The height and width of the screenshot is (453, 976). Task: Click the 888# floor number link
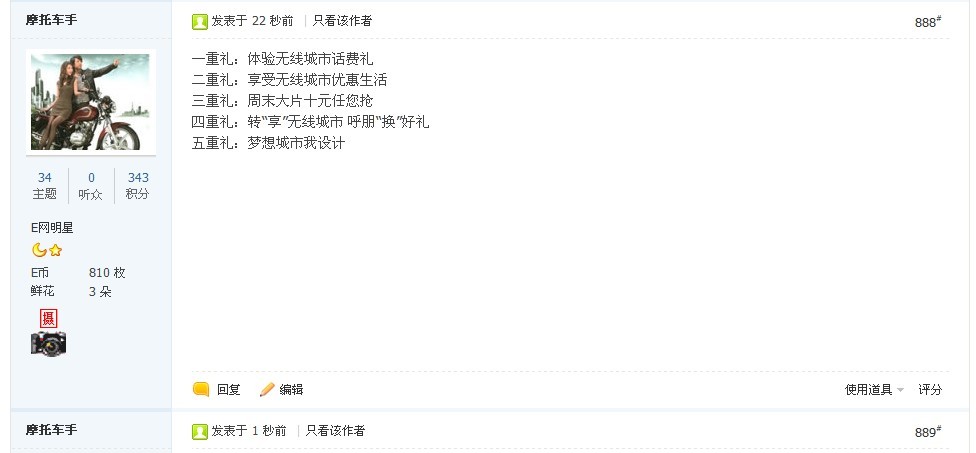tap(927, 22)
